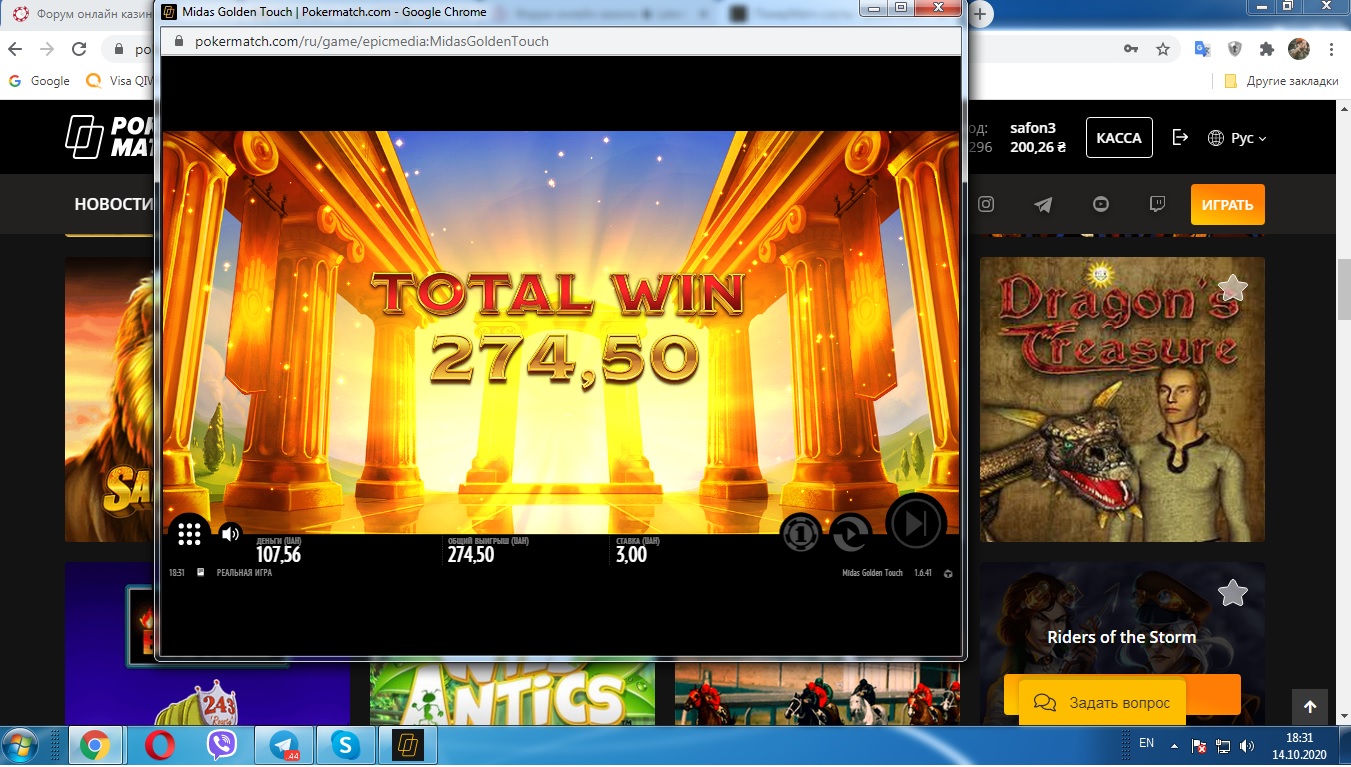The image size is (1351, 767).
Task: Open the Google bookmark
Action: pyautogui.click(x=40, y=81)
